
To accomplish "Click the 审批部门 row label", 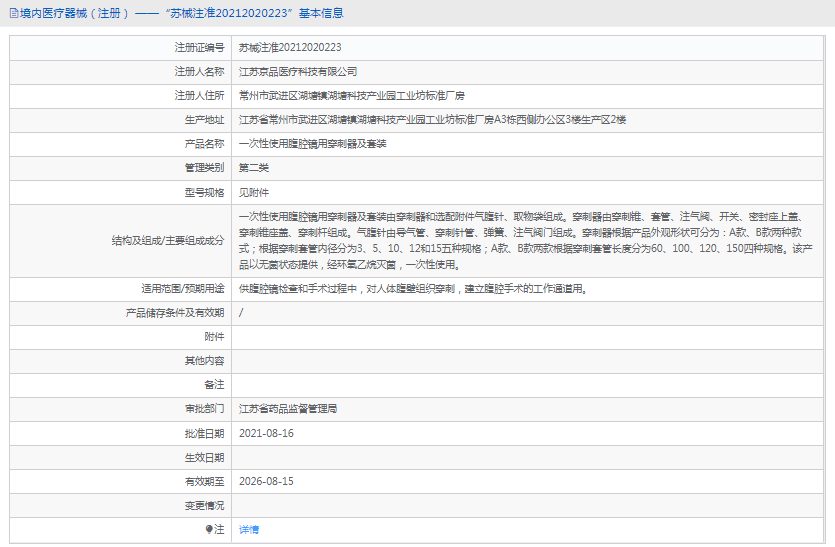I will (204, 409).
